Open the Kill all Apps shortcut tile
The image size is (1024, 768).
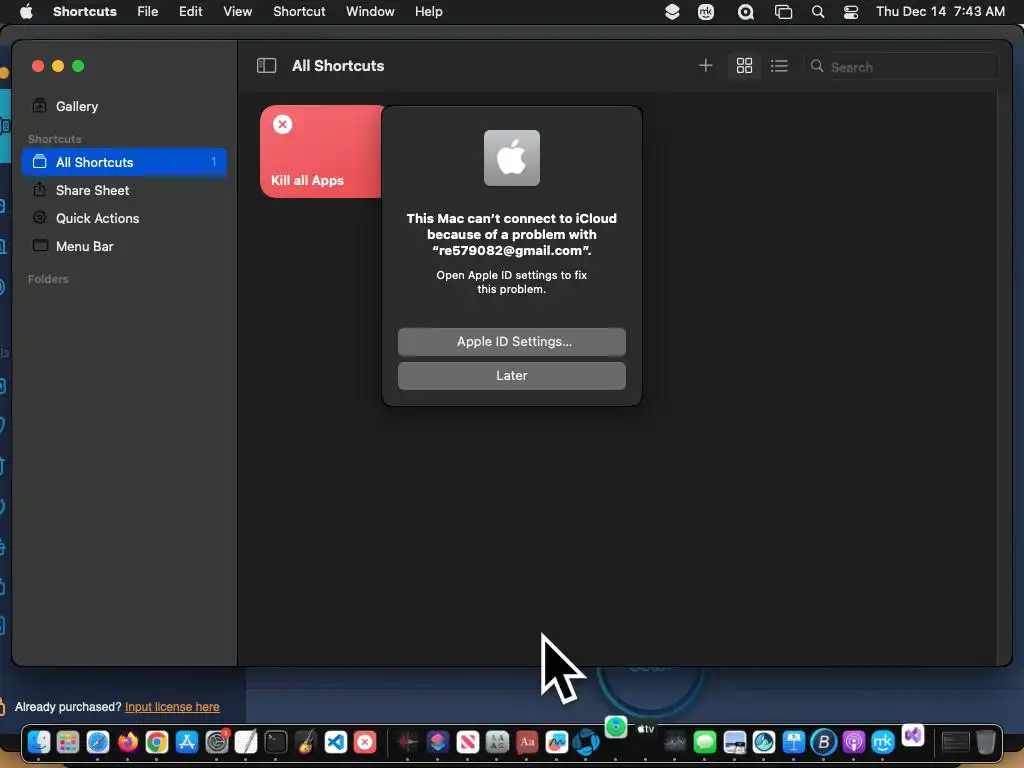tap(321, 152)
